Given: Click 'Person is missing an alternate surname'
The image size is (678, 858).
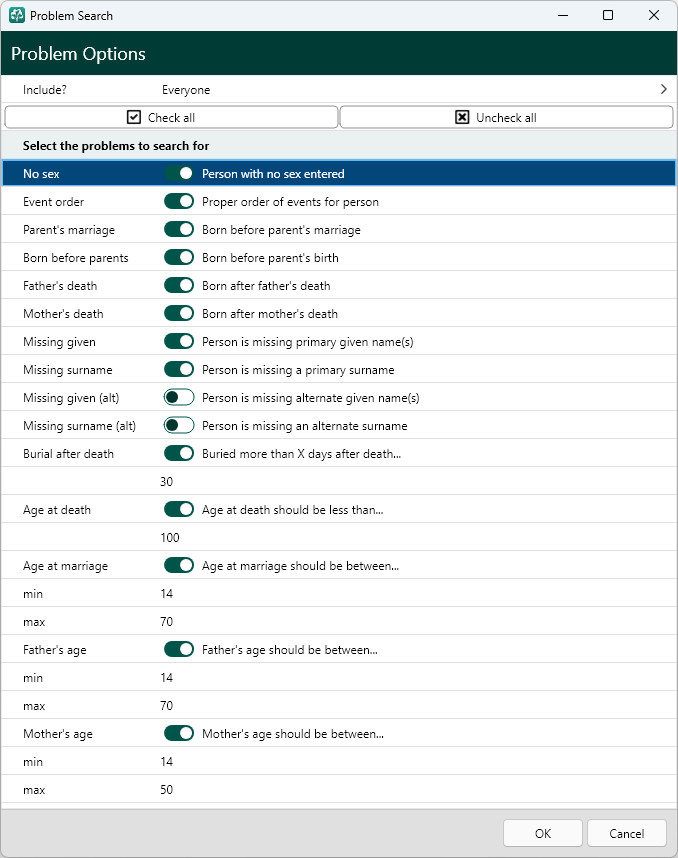Looking at the screenshot, I should 305,426.
